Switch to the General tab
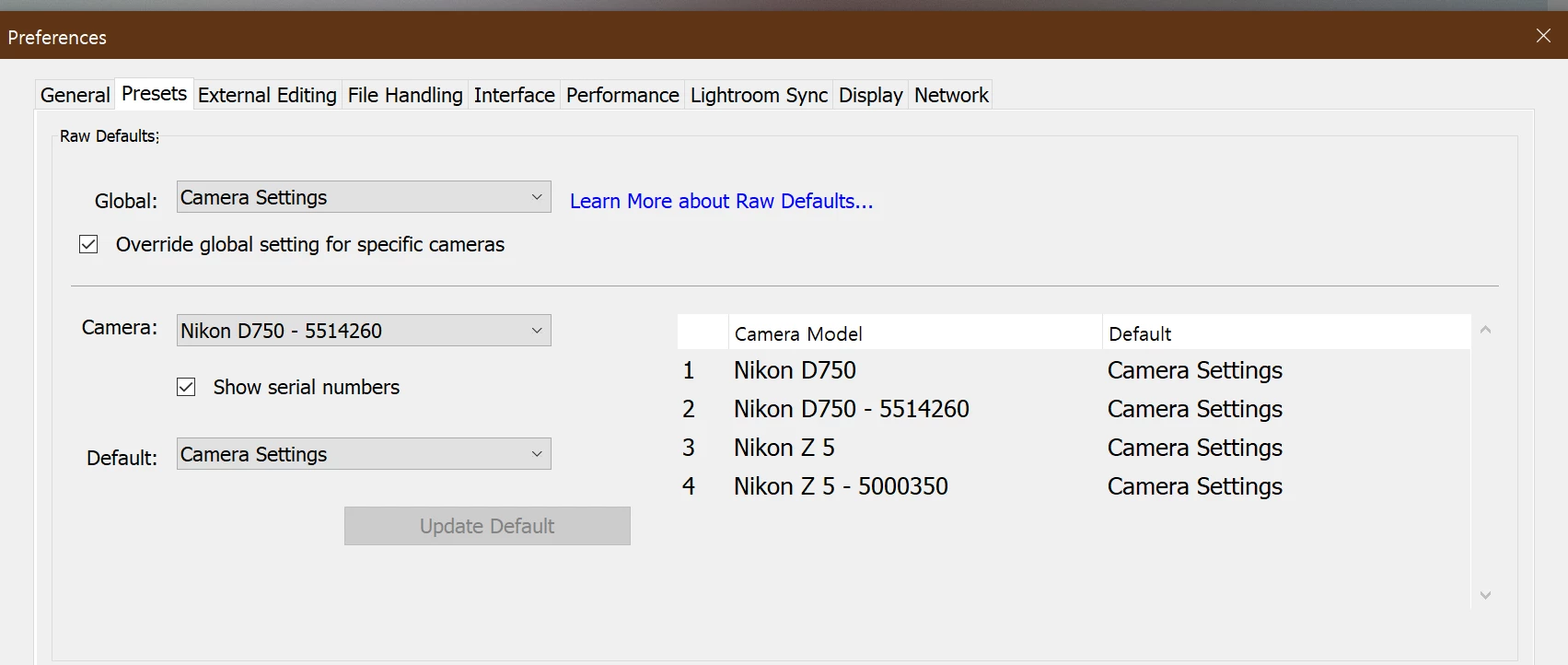 point(75,95)
